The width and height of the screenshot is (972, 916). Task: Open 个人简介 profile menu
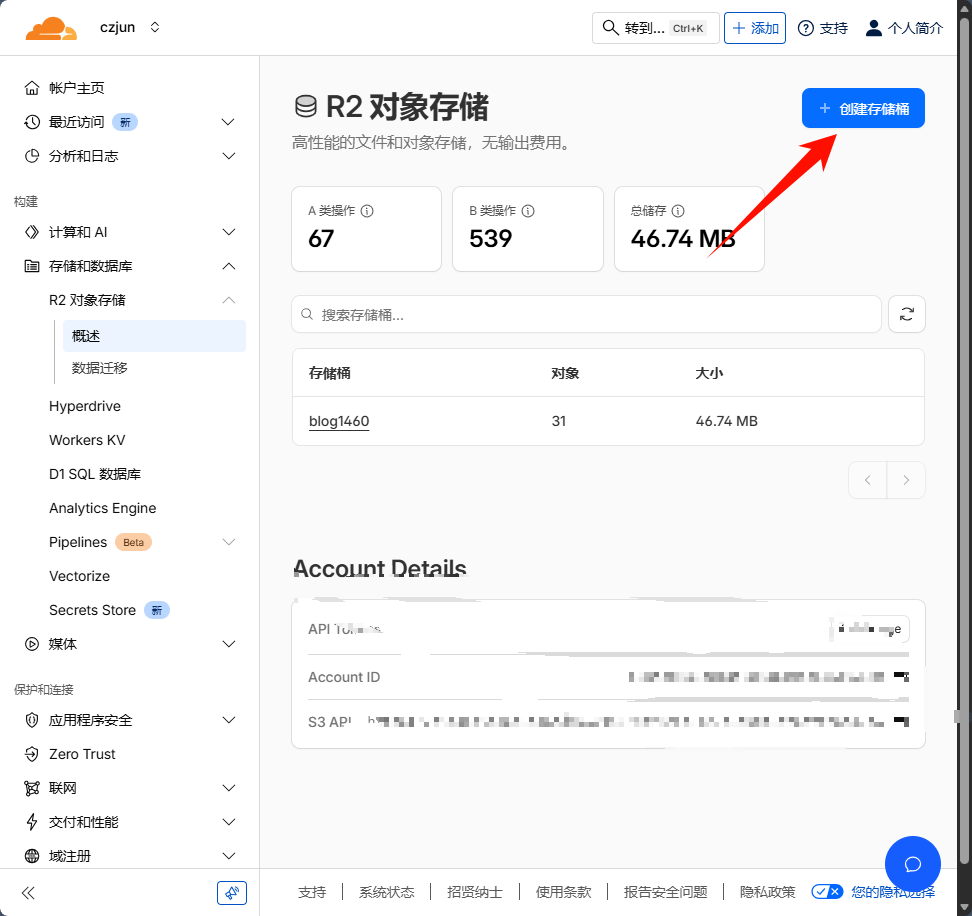(x=903, y=28)
